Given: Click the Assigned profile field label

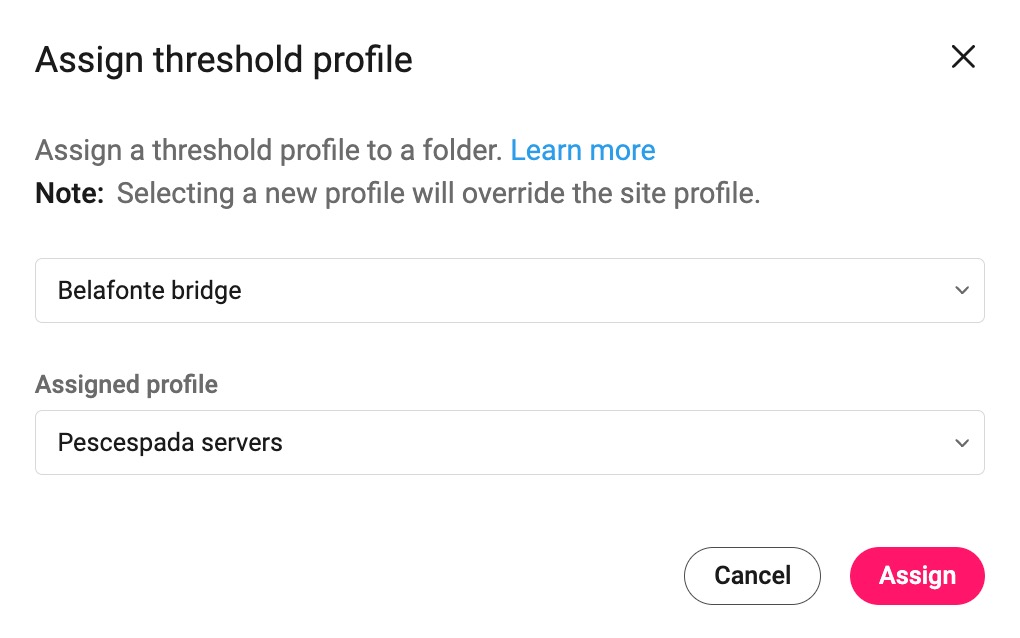Looking at the screenshot, I should coord(126,385).
